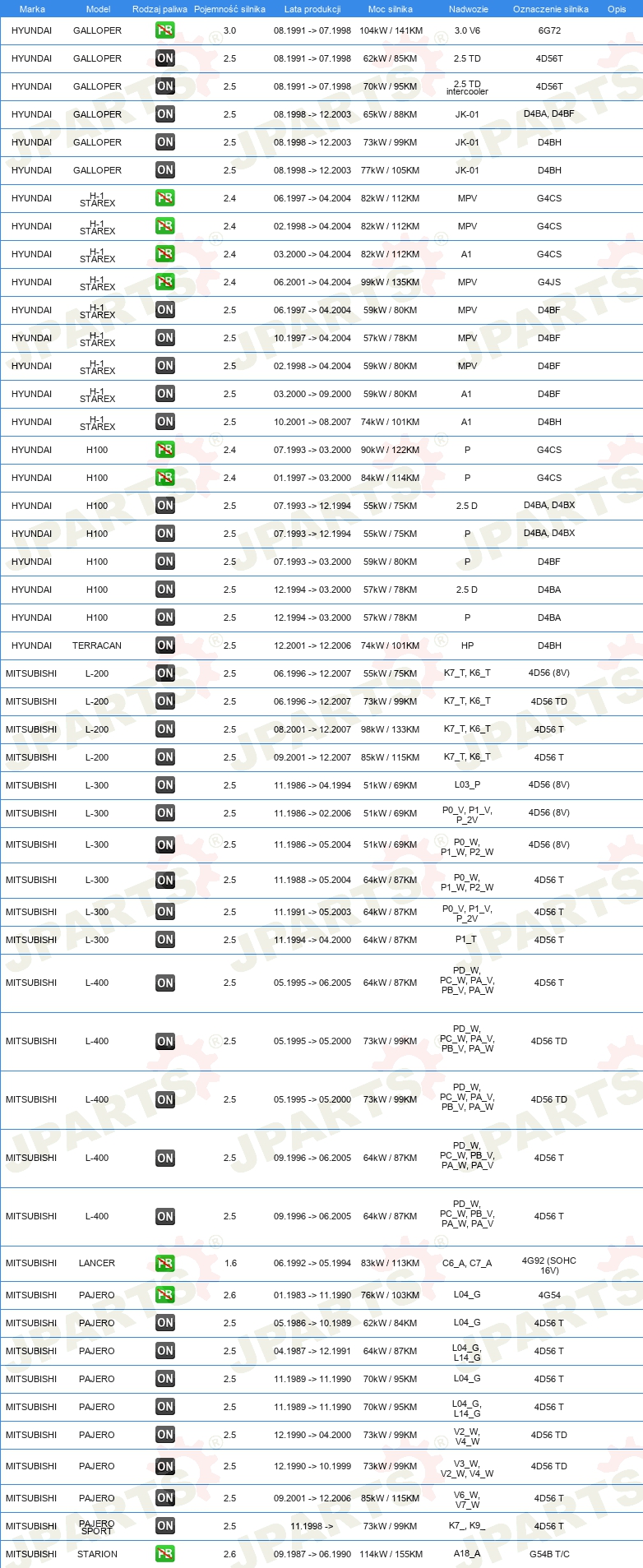Click the body code 'HP'
The image size is (643, 1568).
click(467, 645)
